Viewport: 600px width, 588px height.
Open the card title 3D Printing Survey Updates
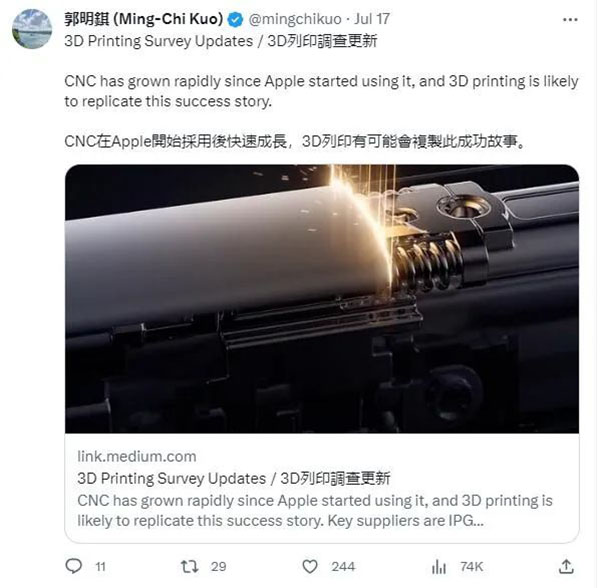[x=233, y=479]
